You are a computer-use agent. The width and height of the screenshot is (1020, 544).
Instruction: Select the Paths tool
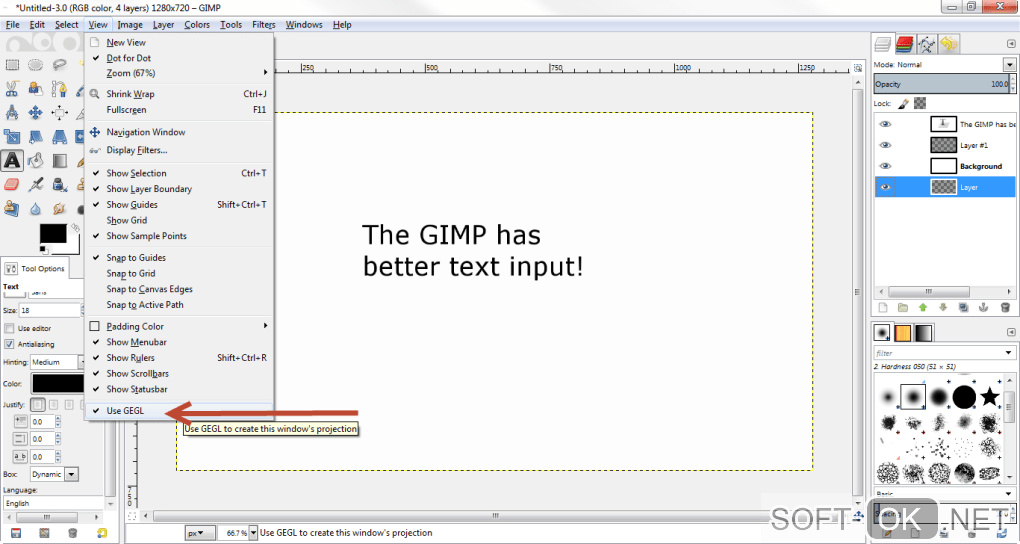coord(59,88)
